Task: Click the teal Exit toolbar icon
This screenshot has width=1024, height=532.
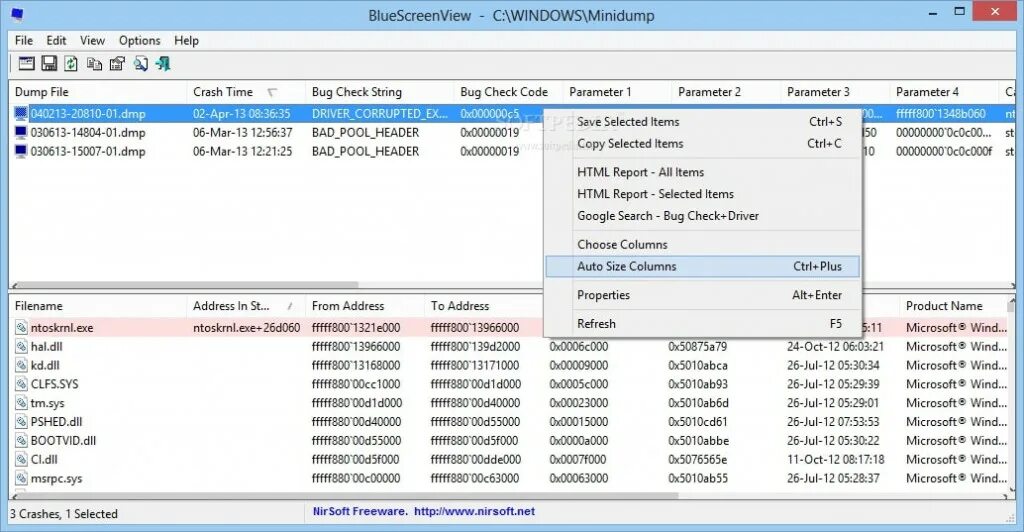Action: tap(163, 63)
